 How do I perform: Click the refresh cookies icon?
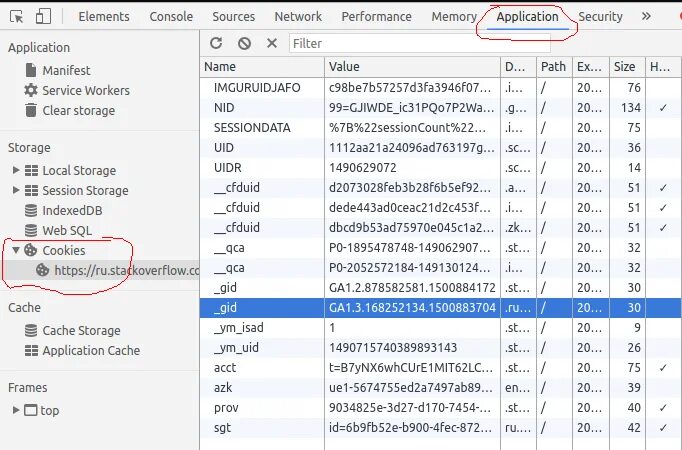(x=216, y=43)
